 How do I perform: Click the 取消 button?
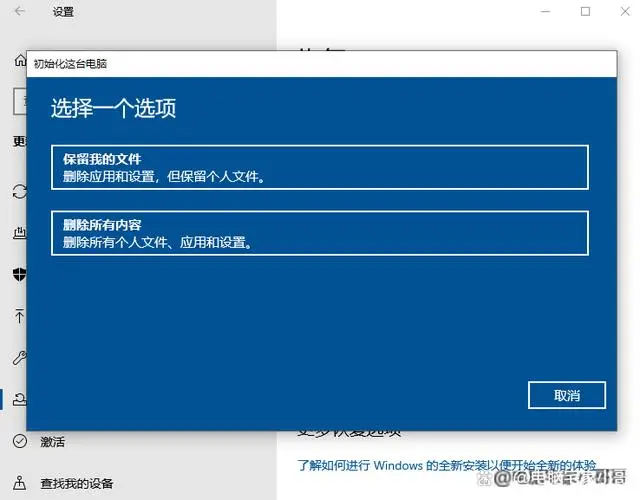[x=567, y=395]
